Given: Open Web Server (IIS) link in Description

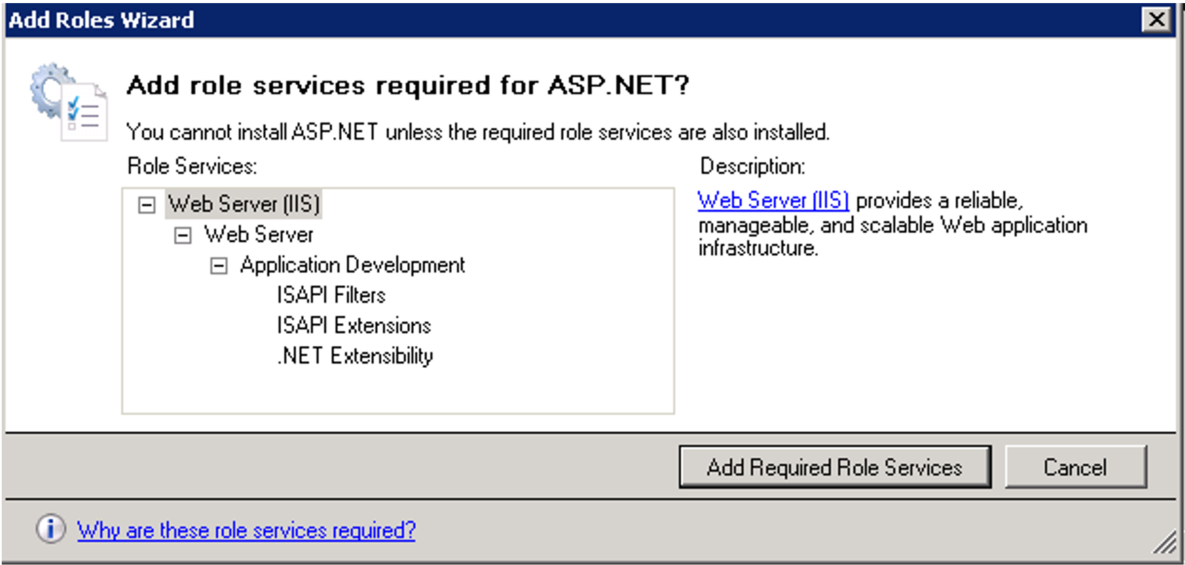Looking at the screenshot, I should (773, 199).
